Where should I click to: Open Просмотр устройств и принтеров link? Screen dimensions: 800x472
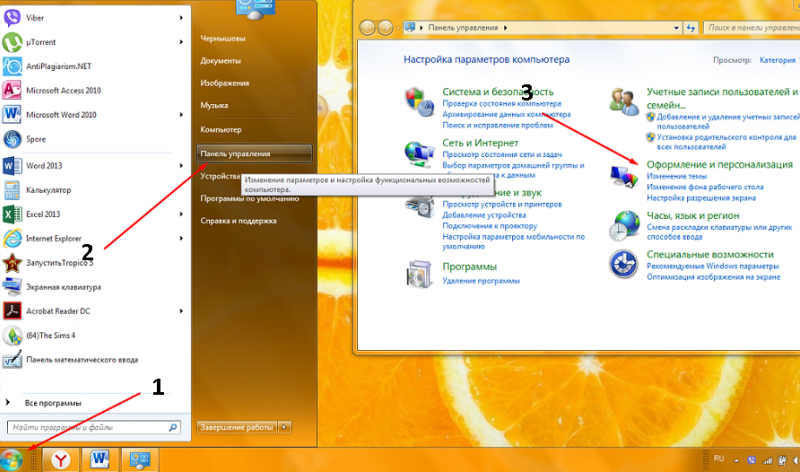coord(502,204)
